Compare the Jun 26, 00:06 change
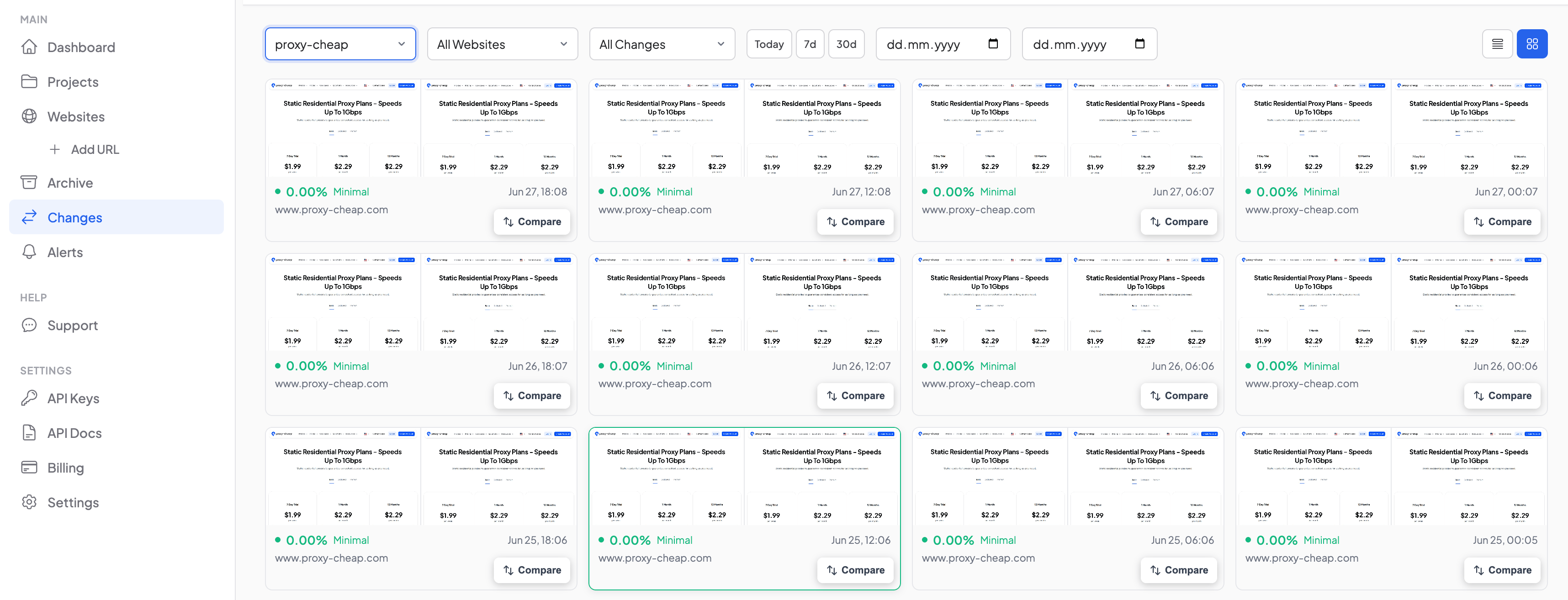1568x600 pixels. [1502, 395]
